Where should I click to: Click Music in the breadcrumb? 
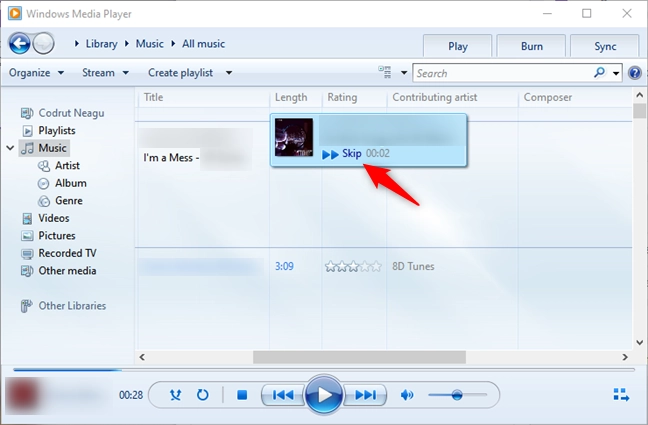tap(150, 44)
